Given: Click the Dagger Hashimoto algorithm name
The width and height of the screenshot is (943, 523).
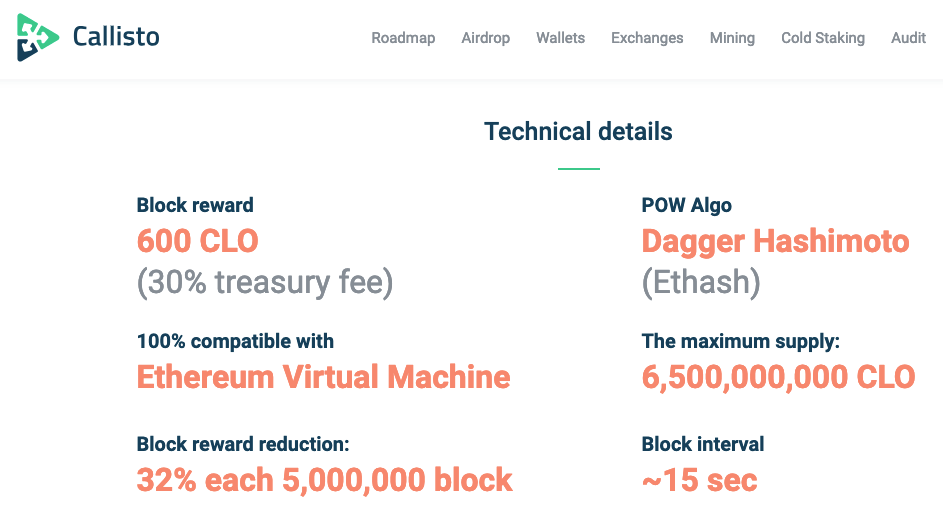Looking at the screenshot, I should point(775,241).
